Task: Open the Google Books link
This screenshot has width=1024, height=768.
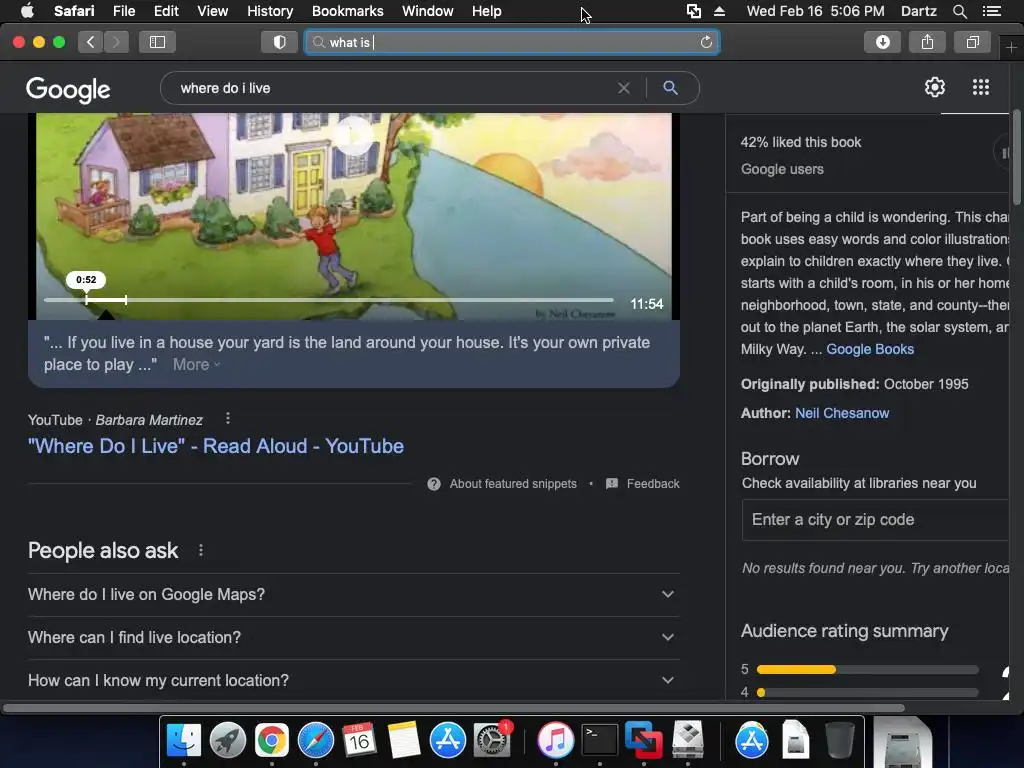Action: 870,349
